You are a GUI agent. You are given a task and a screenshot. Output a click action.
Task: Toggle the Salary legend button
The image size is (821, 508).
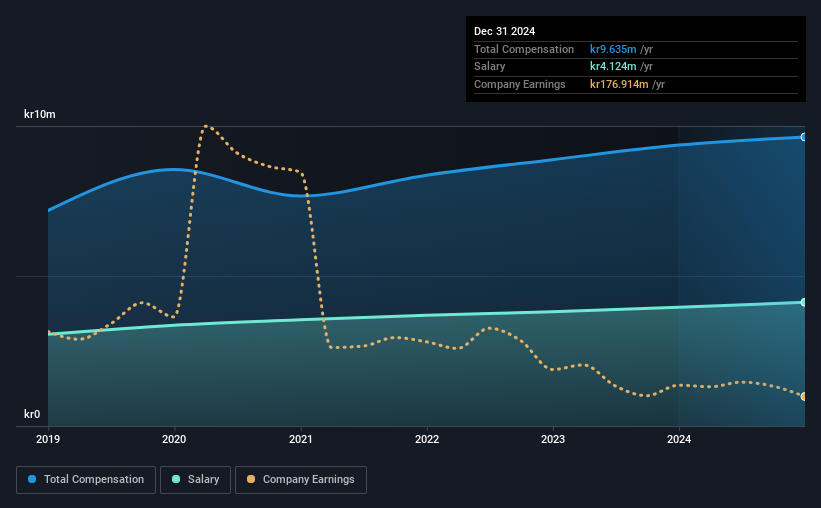pyautogui.click(x=195, y=480)
